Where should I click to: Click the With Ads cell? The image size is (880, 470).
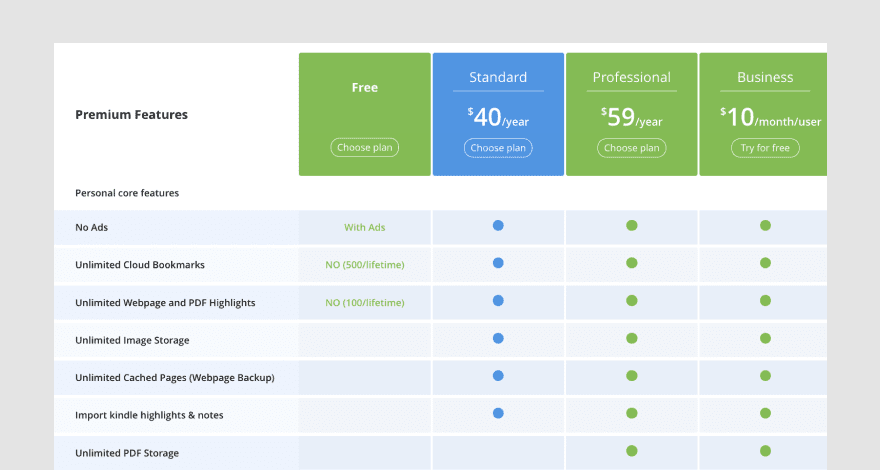[x=365, y=227]
